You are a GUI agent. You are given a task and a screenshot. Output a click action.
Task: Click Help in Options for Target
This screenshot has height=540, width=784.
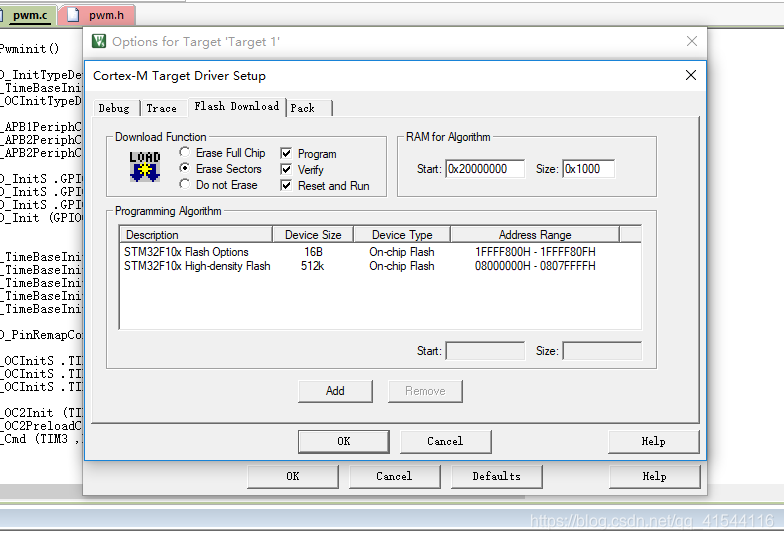654,476
